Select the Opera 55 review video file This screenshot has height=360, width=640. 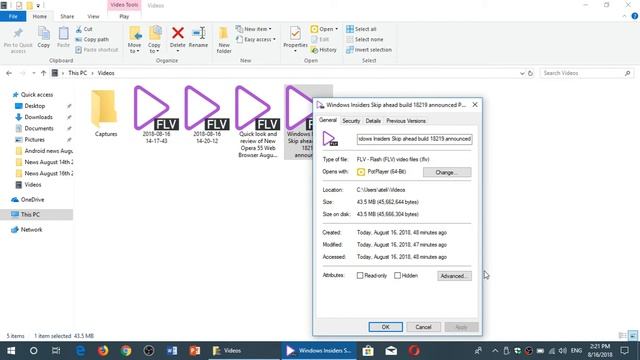point(258,122)
